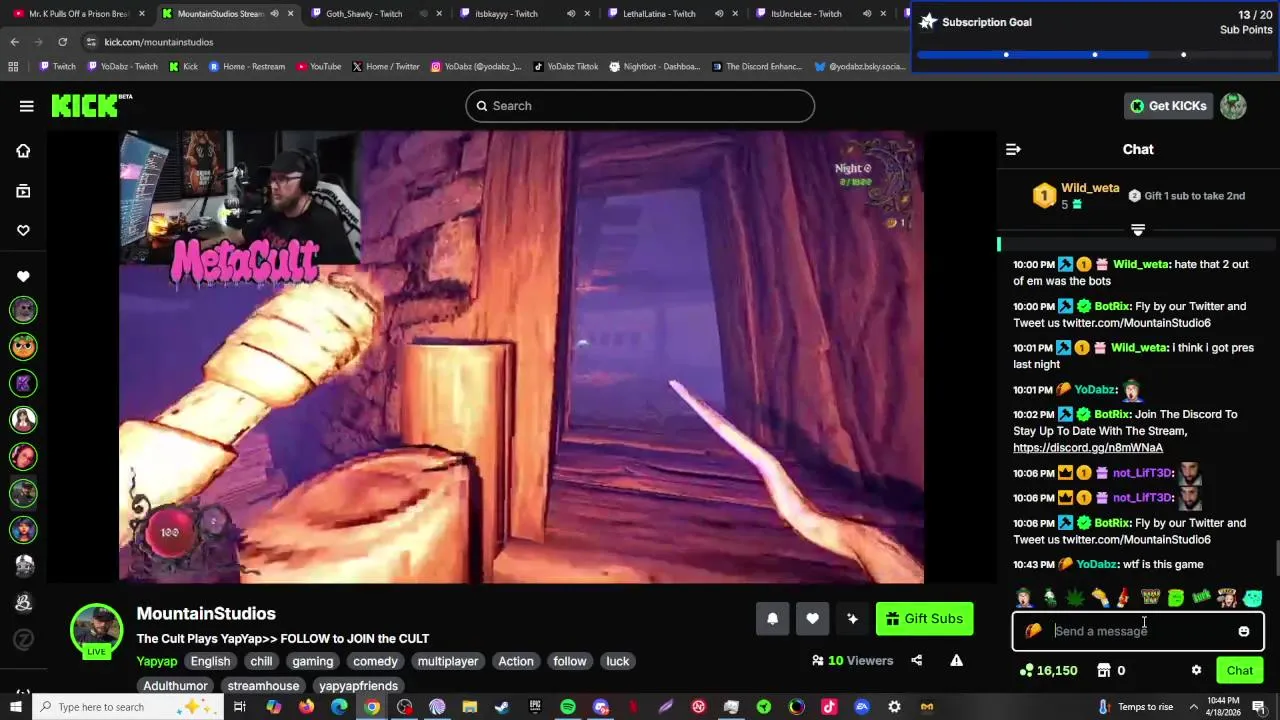
Task: Switch to LethalLatina - Twitch tab
Action: [658, 14]
